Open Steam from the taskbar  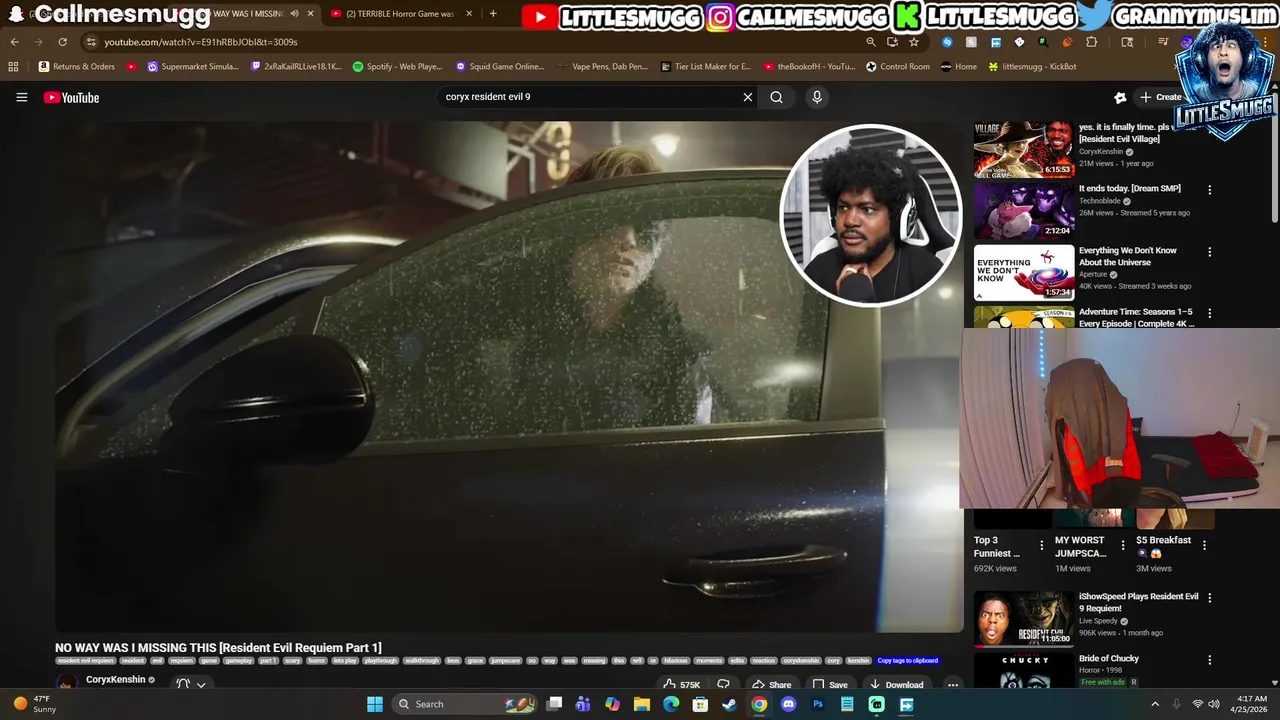pos(729,704)
